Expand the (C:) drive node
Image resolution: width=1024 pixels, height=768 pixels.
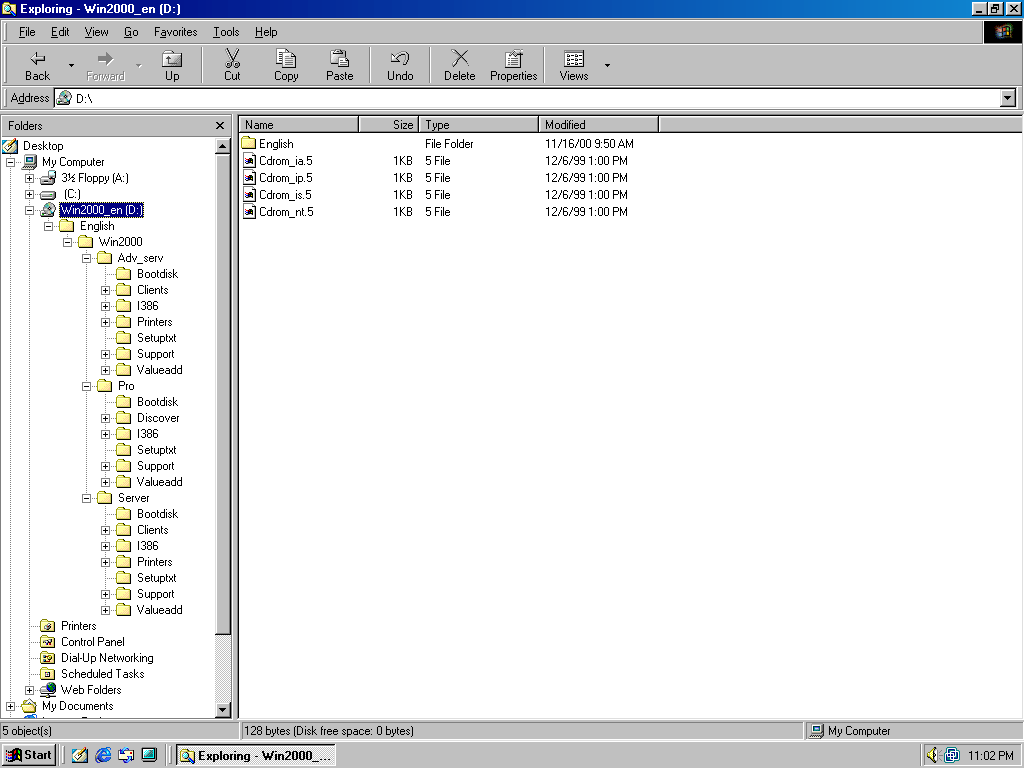coord(29,194)
